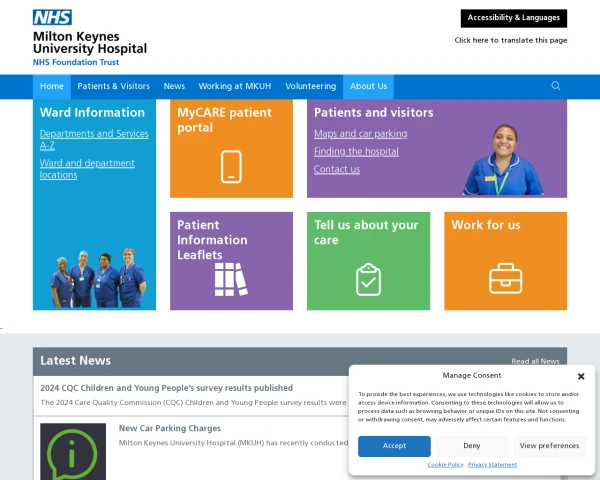The height and width of the screenshot is (480, 600).
Task: Click Patient Information Leaflets title
Action: tap(212, 240)
